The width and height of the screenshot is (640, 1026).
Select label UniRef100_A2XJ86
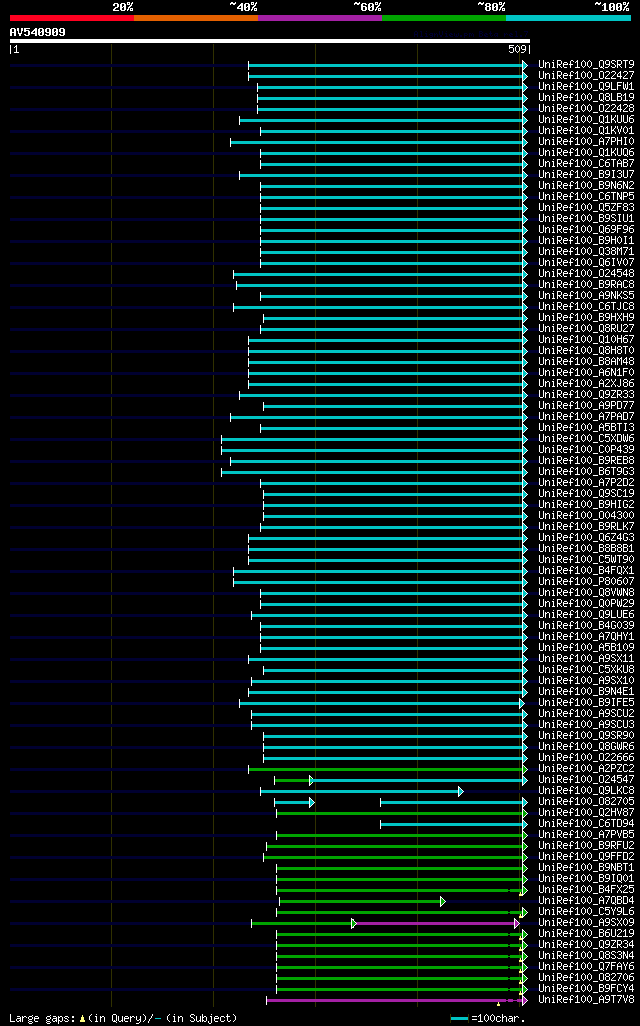[586, 383]
